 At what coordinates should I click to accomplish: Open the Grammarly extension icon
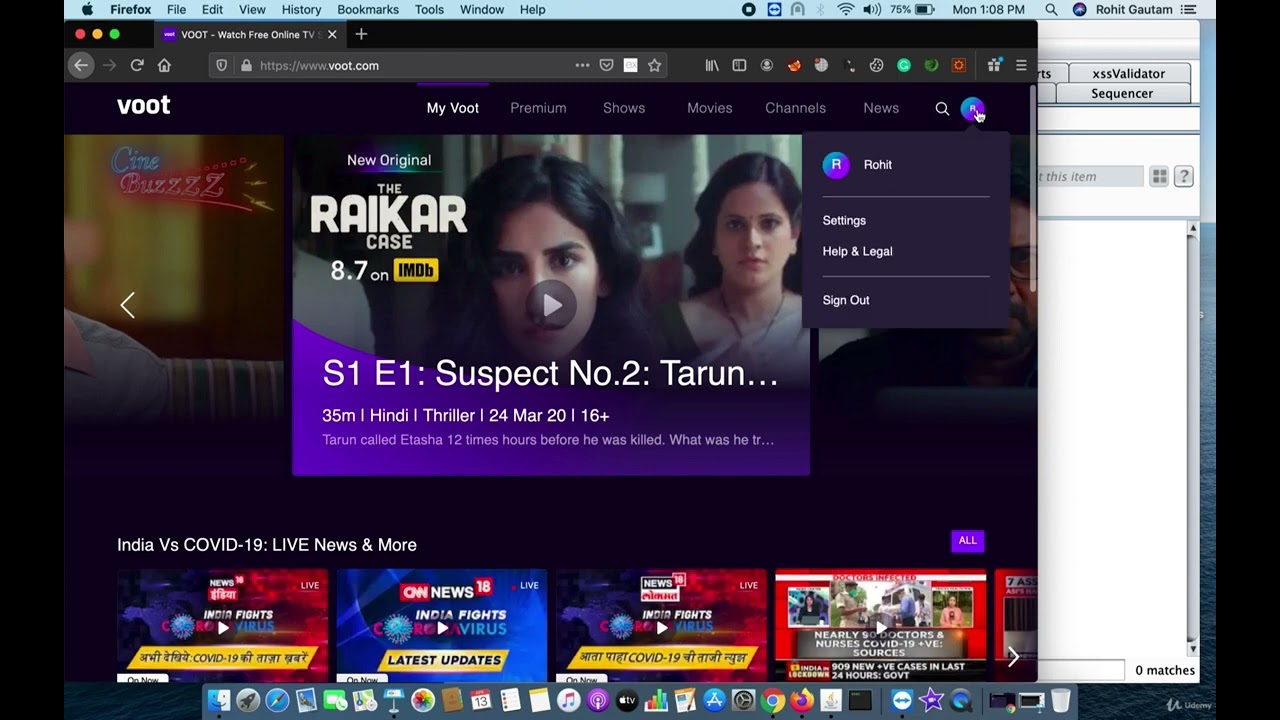point(904,65)
